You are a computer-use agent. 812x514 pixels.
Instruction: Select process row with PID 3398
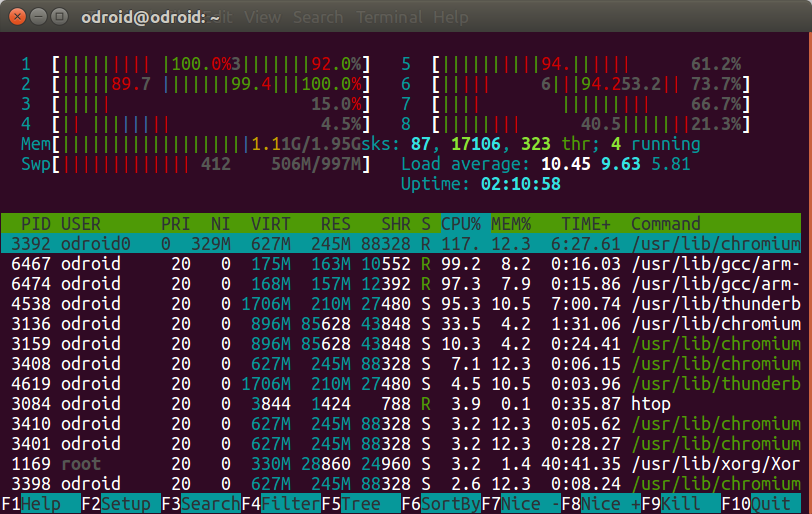tap(401, 484)
